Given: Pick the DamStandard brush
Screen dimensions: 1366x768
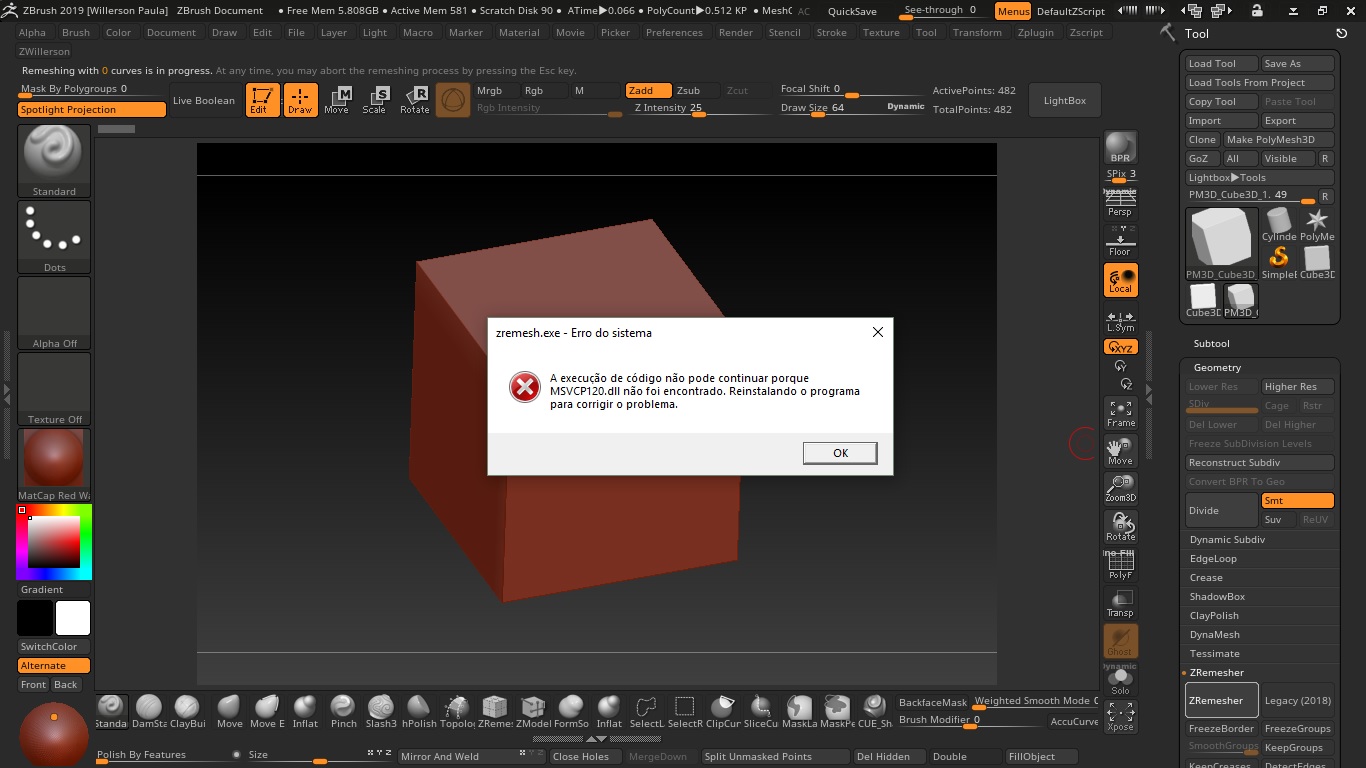Looking at the screenshot, I should tap(149, 711).
